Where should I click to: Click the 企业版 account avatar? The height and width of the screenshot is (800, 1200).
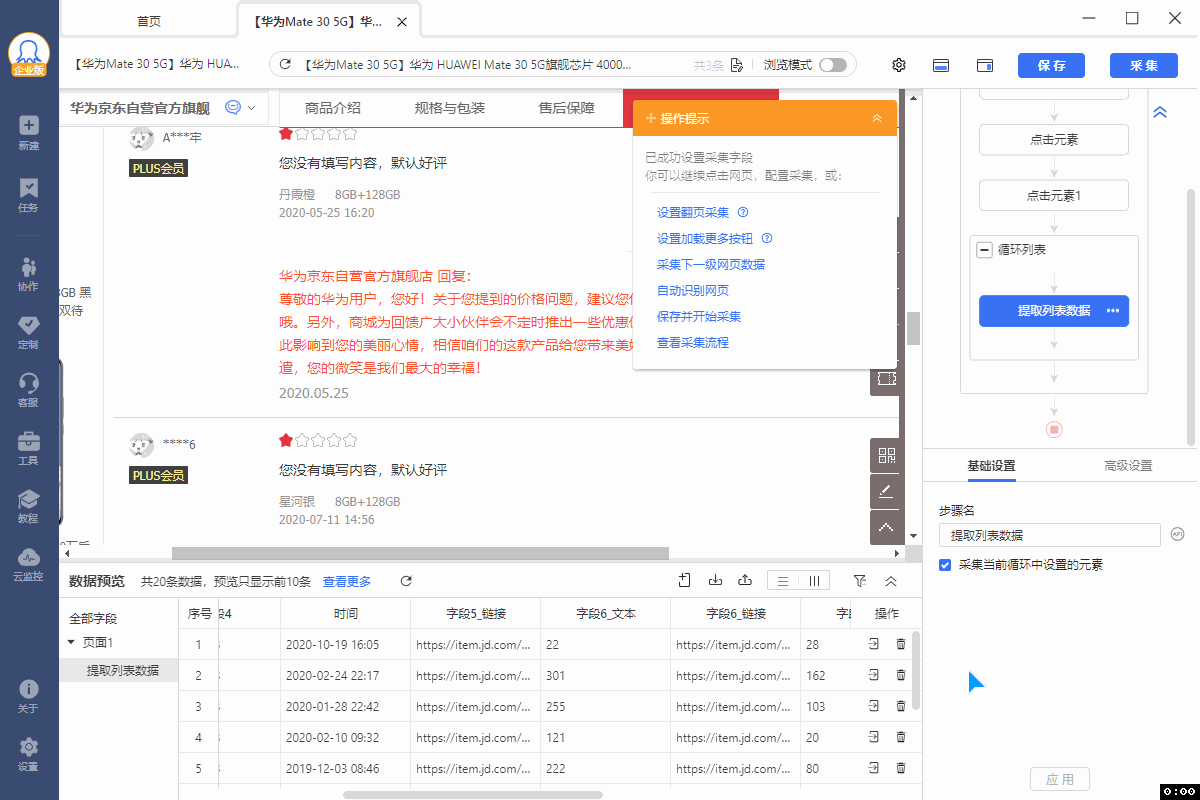click(x=29, y=56)
